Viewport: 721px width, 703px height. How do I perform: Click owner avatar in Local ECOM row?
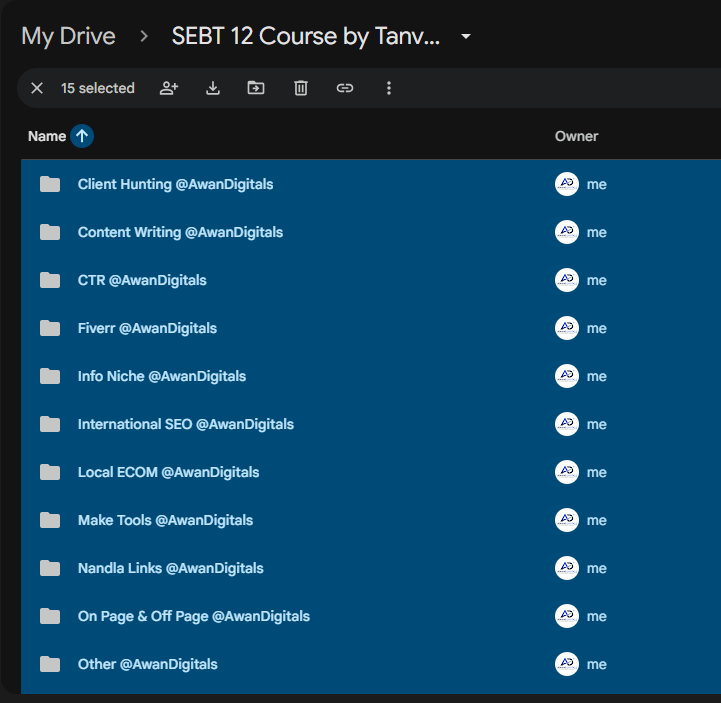[566, 472]
